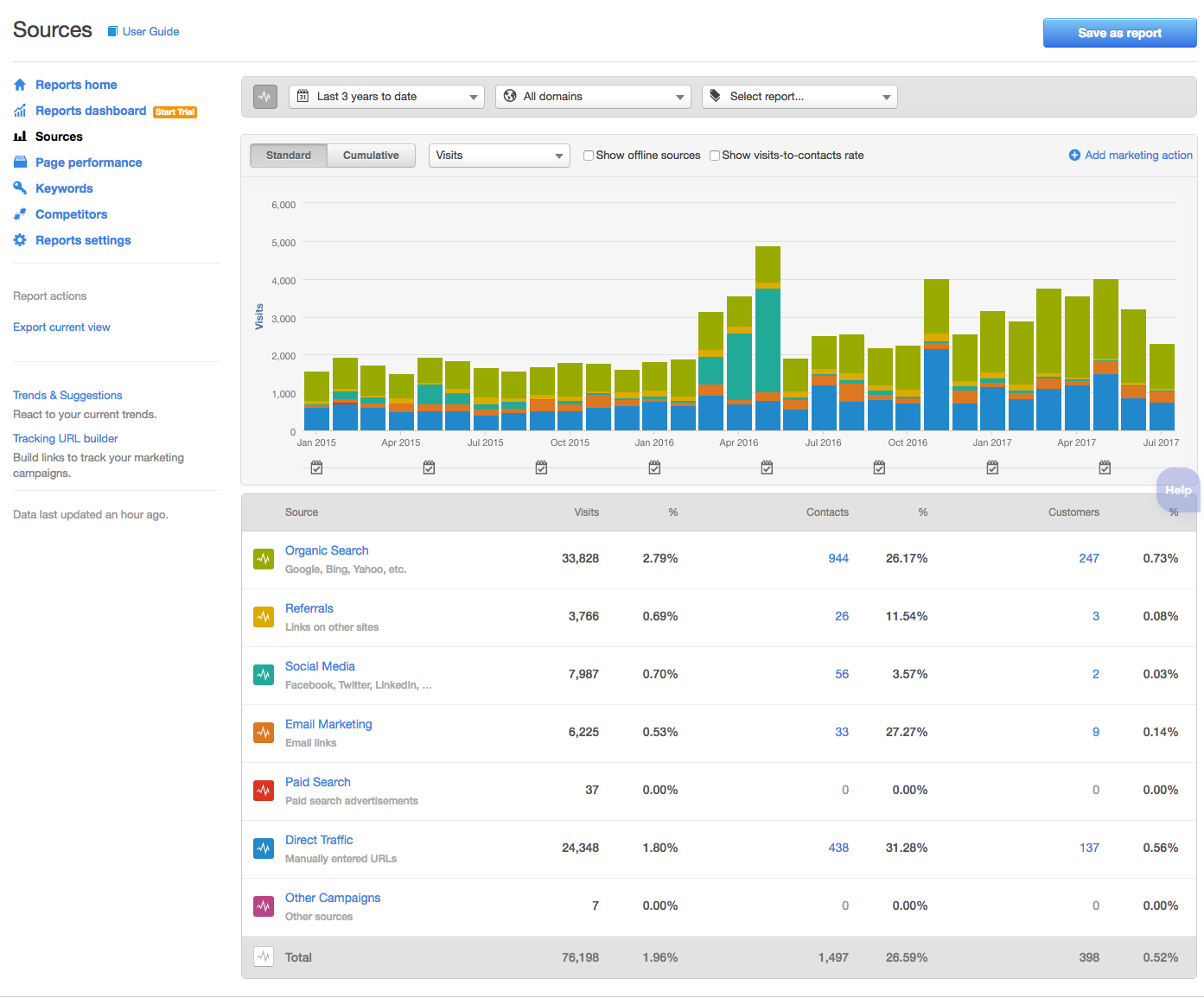Click Add marketing action
Screen dimensions: 1204x998
tap(1138, 156)
